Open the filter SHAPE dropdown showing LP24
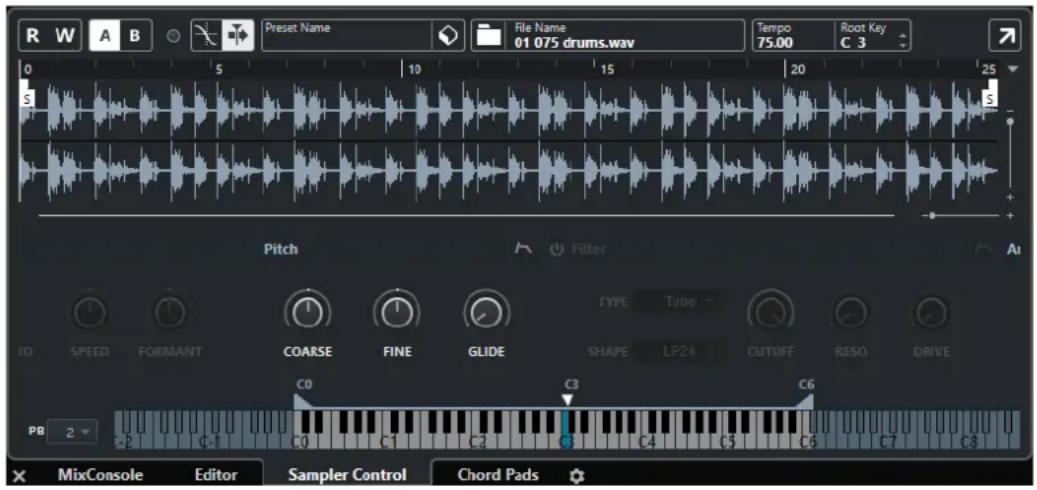 point(677,352)
